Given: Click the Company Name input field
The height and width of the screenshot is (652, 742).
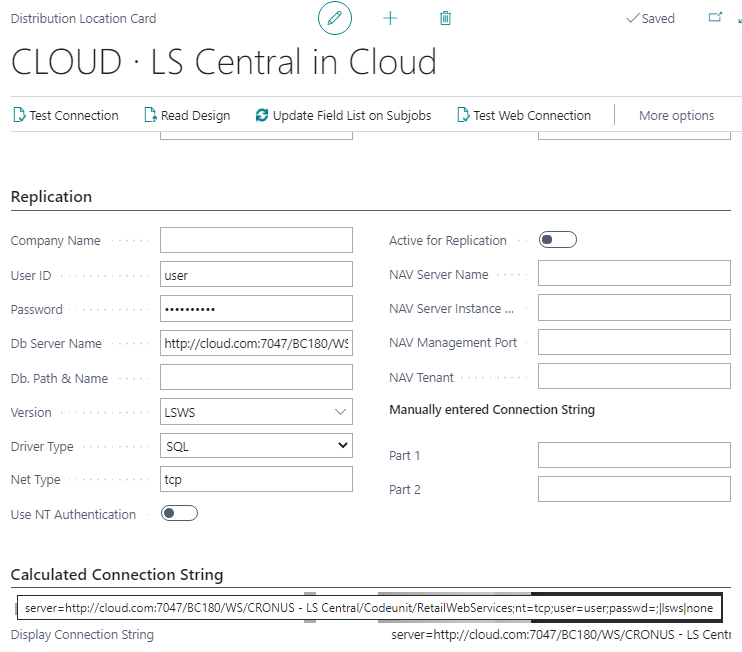Looking at the screenshot, I should [256, 240].
